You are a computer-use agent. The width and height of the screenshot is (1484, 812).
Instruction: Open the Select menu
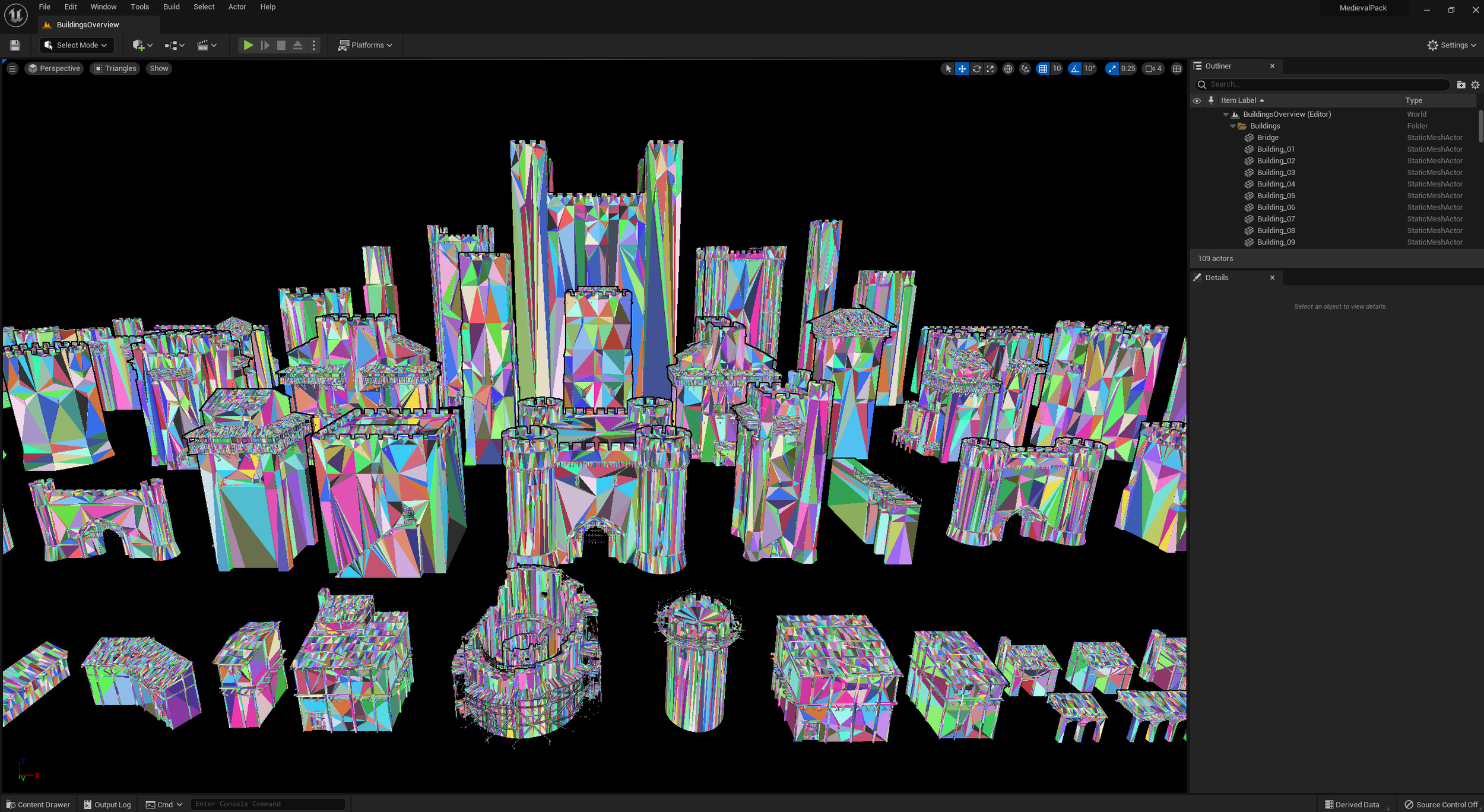(204, 7)
